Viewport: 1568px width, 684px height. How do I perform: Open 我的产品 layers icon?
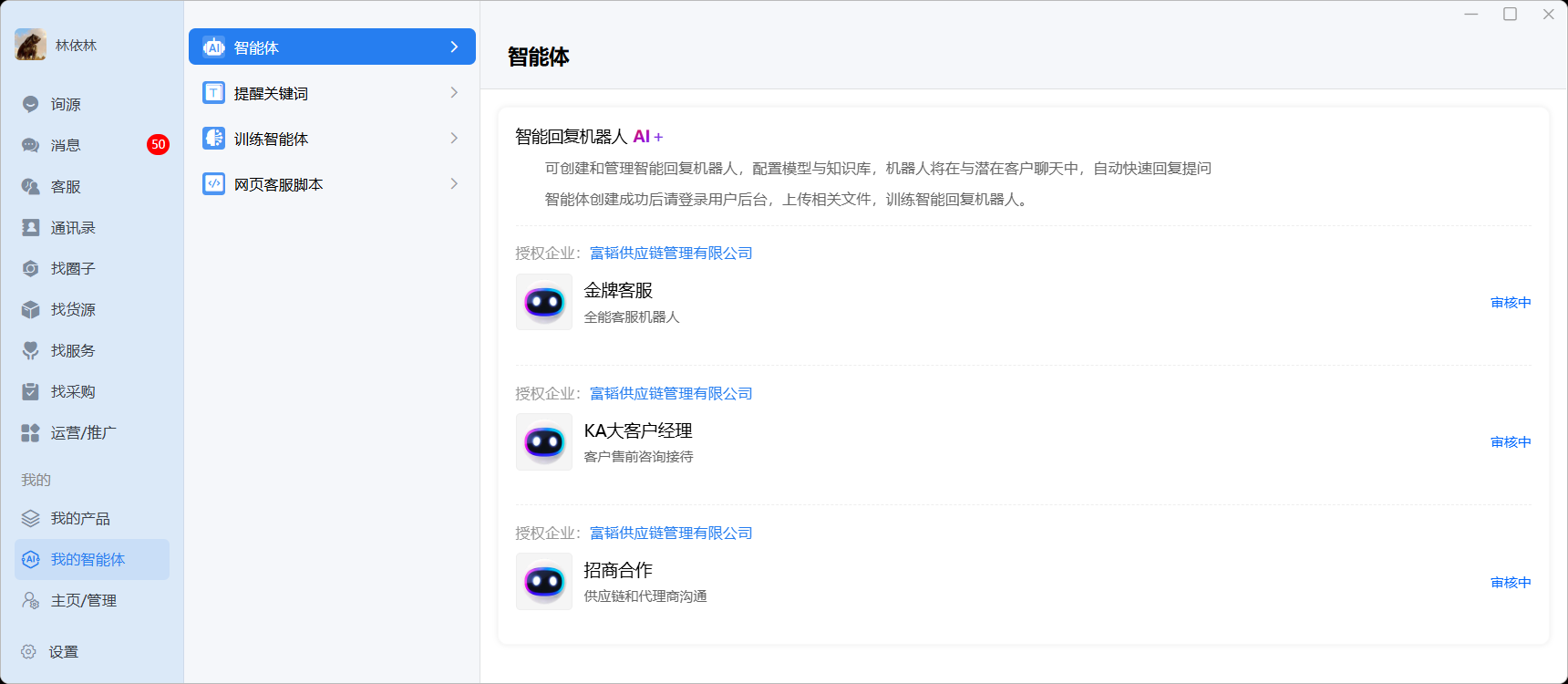coord(31,518)
